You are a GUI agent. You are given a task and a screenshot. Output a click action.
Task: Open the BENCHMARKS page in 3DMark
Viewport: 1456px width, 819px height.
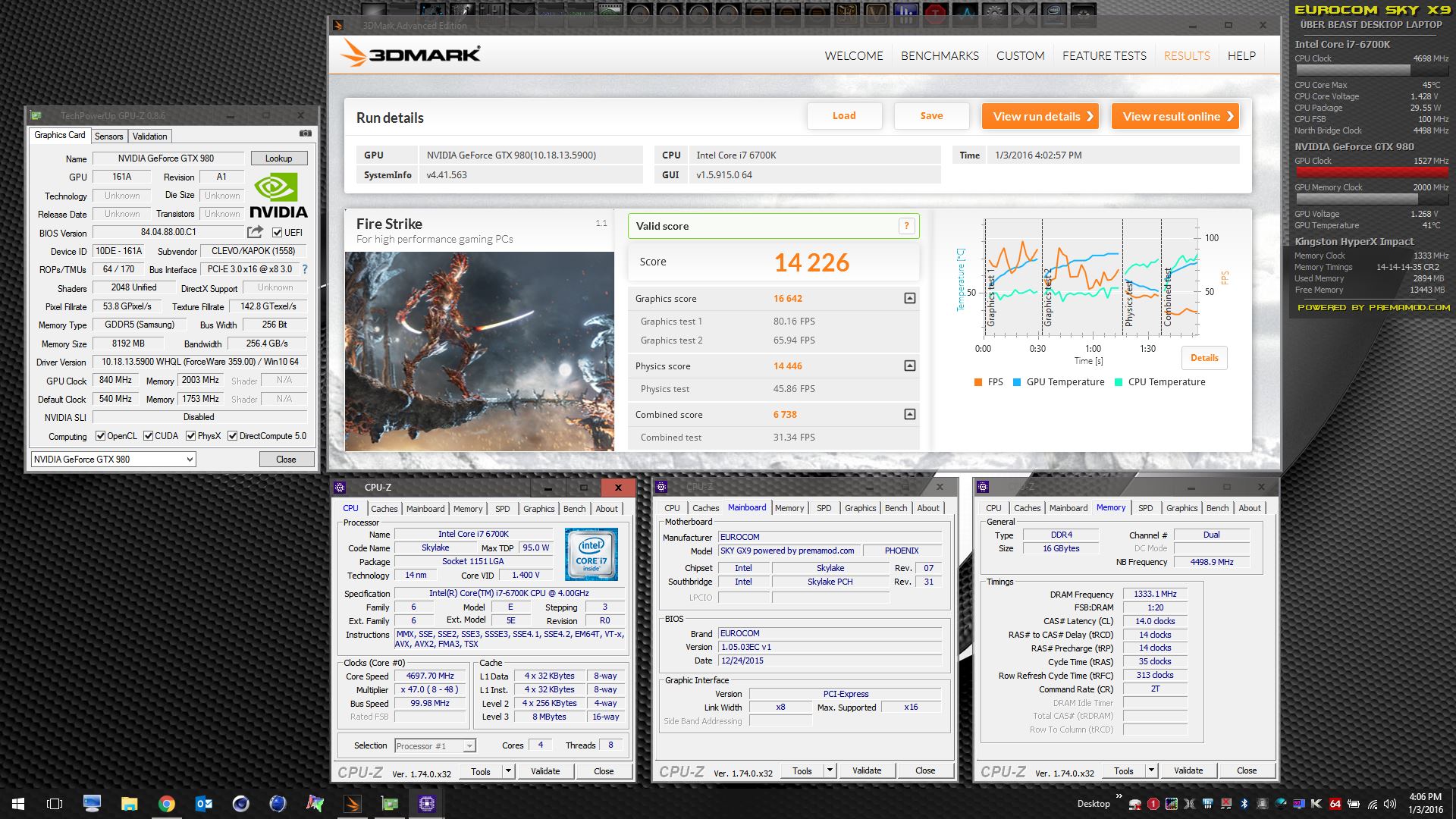[x=940, y=55]
